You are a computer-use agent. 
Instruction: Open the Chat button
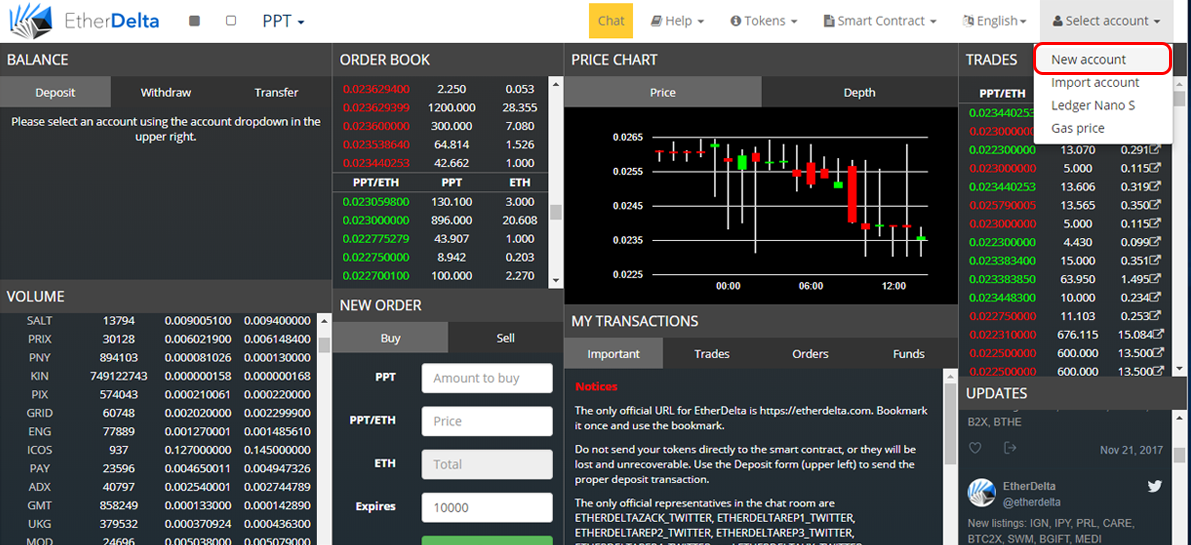(611, 21)
